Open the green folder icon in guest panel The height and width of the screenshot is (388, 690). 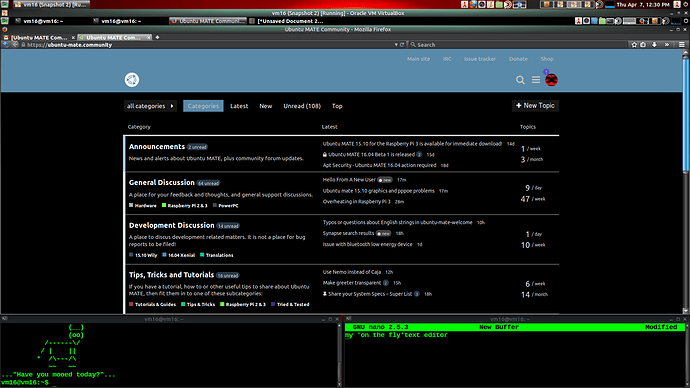602,21
